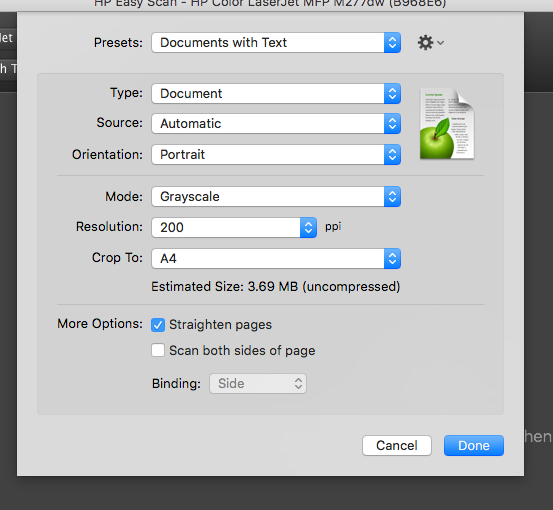This screenshot has width=553, height=510.
Task: Click the Orientation label
Action: click(x=108, y=154)
